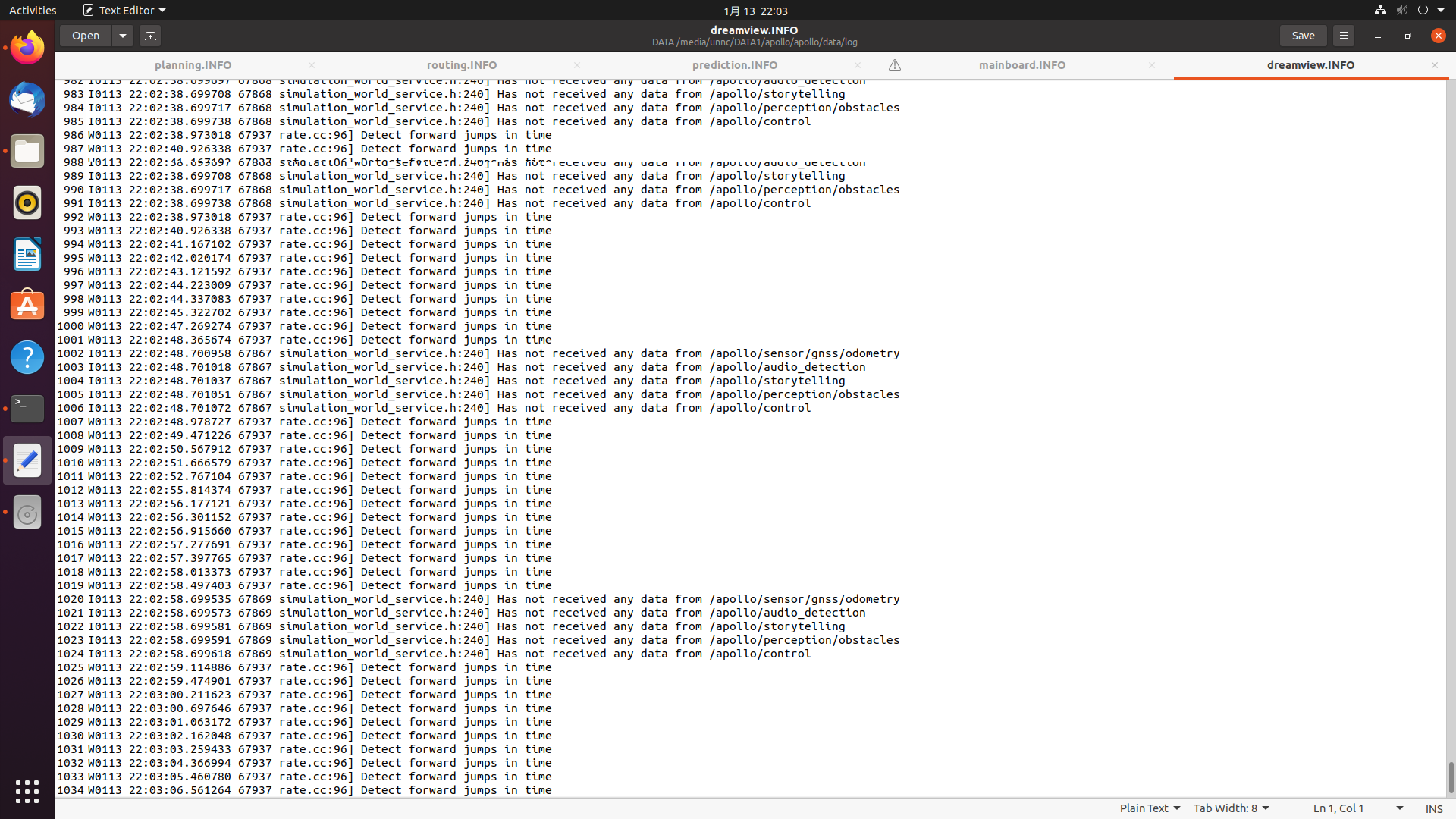Click the warning icon on the prediction.INFO tab
1456x819 pixels.
click(894, 65)
